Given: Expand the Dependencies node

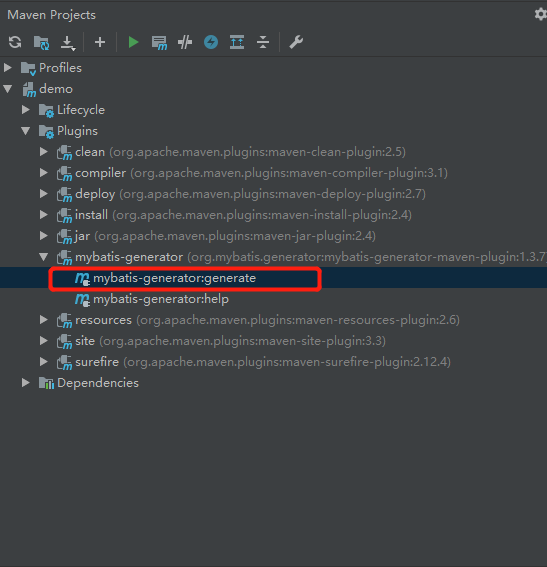Looking at the screenshot, I should [26, 382].
